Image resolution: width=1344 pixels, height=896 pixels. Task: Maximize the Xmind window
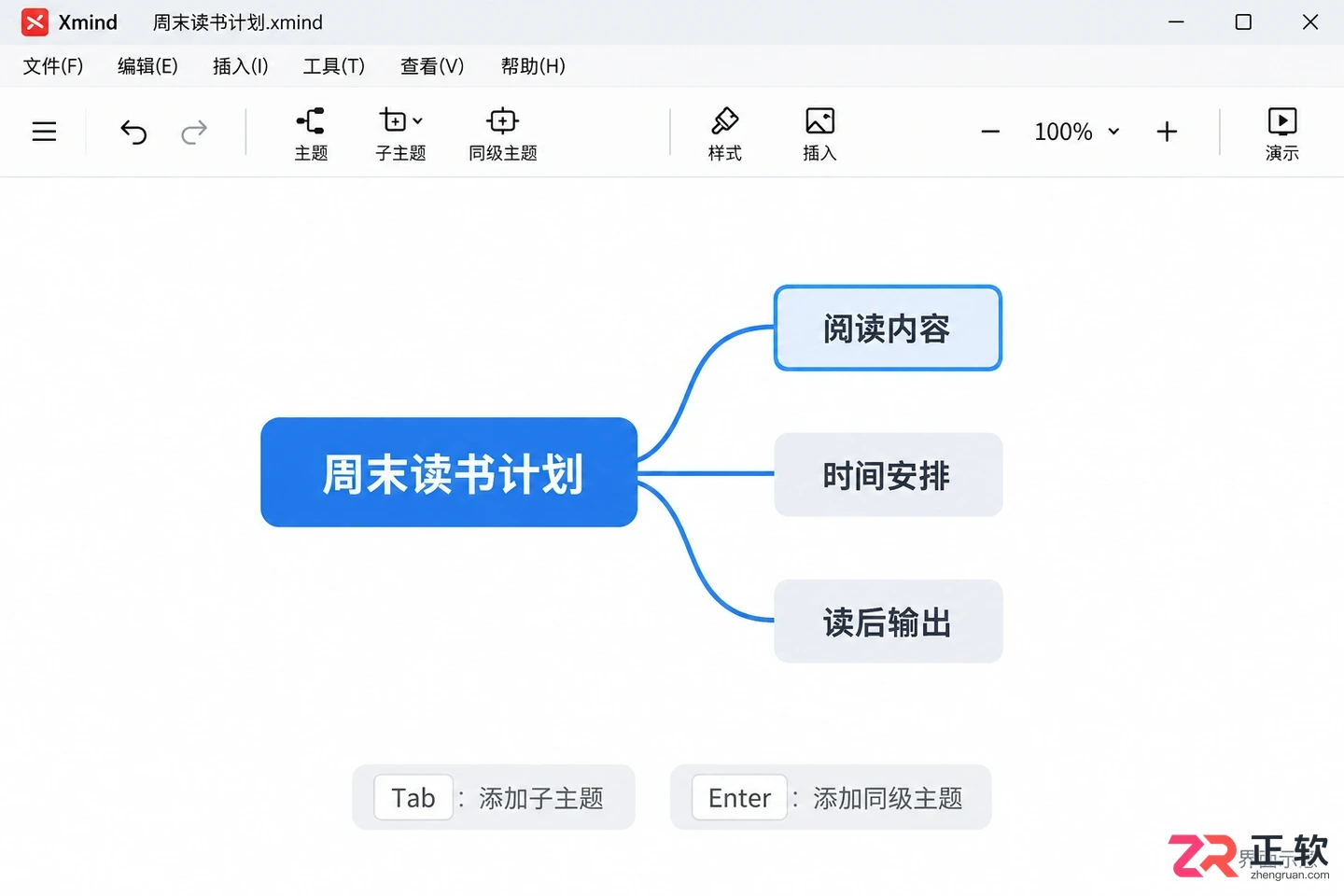[1243, 21]
